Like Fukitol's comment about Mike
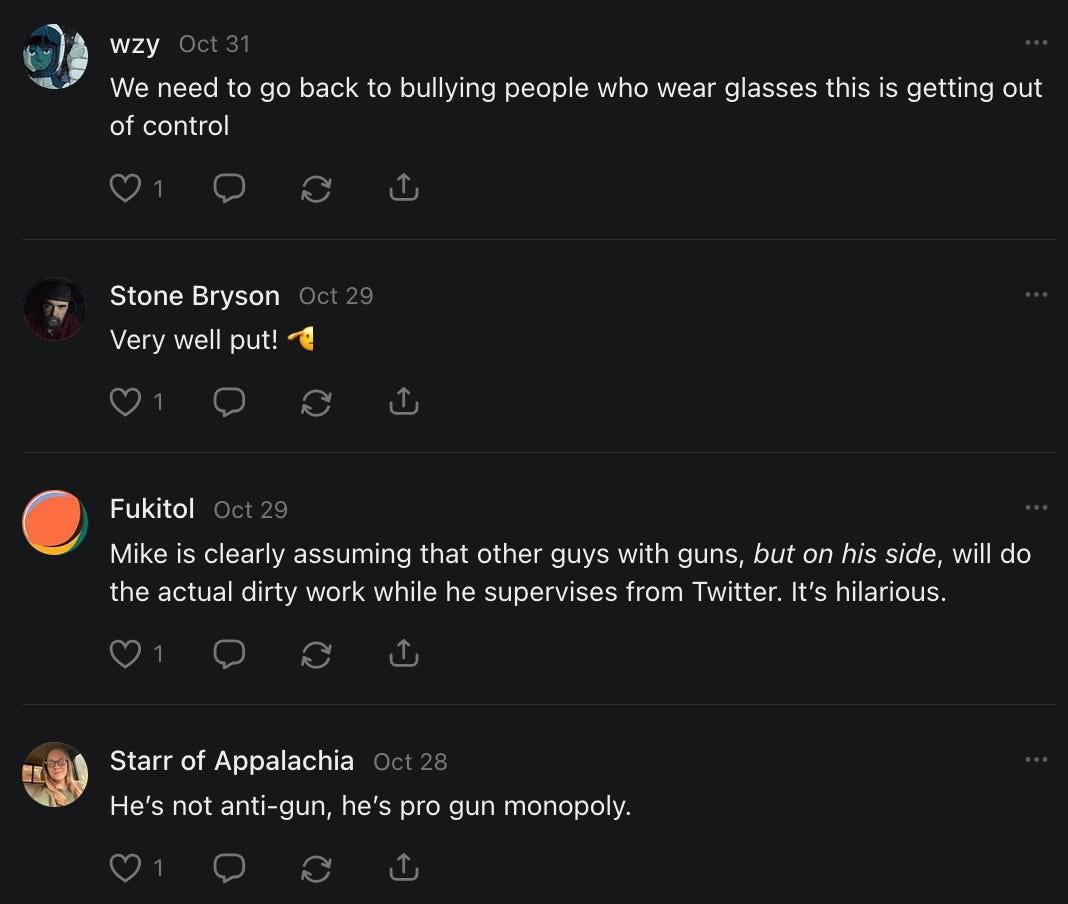Screen dimensions: 1068x904 coord(125,654)
